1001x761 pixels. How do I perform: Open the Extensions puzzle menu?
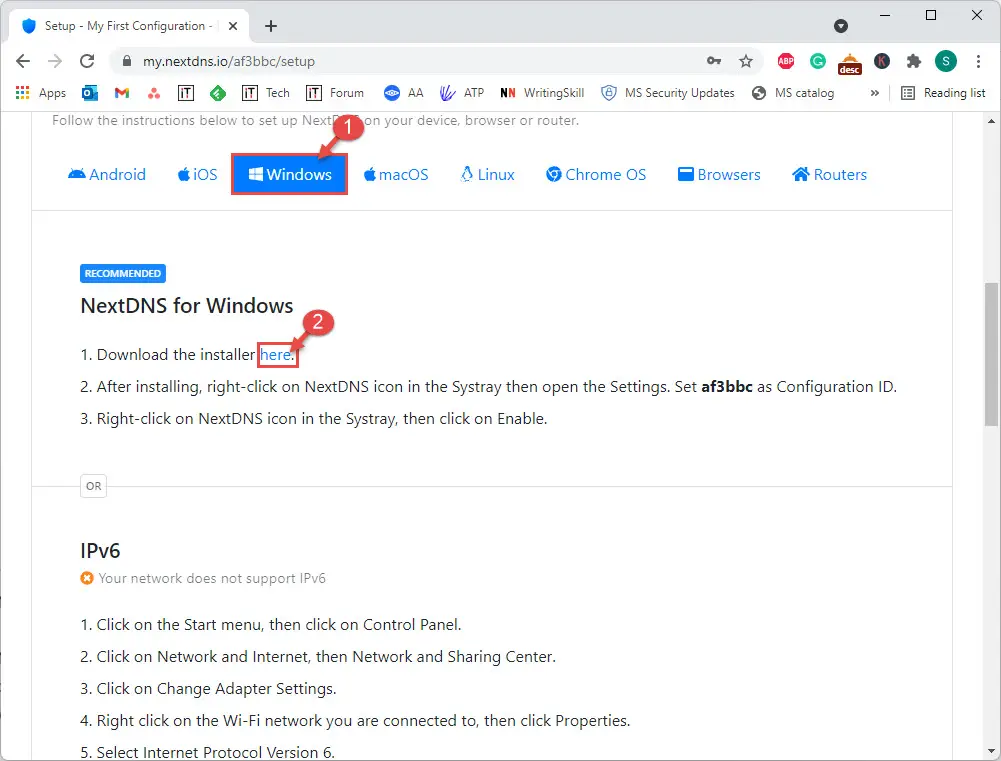(x=914, y=61)
